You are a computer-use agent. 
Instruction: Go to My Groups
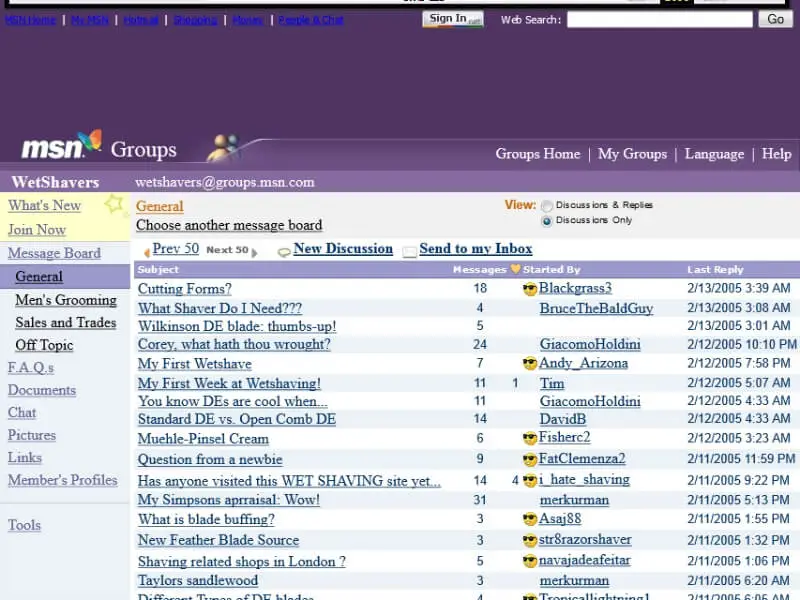(632, 154)
